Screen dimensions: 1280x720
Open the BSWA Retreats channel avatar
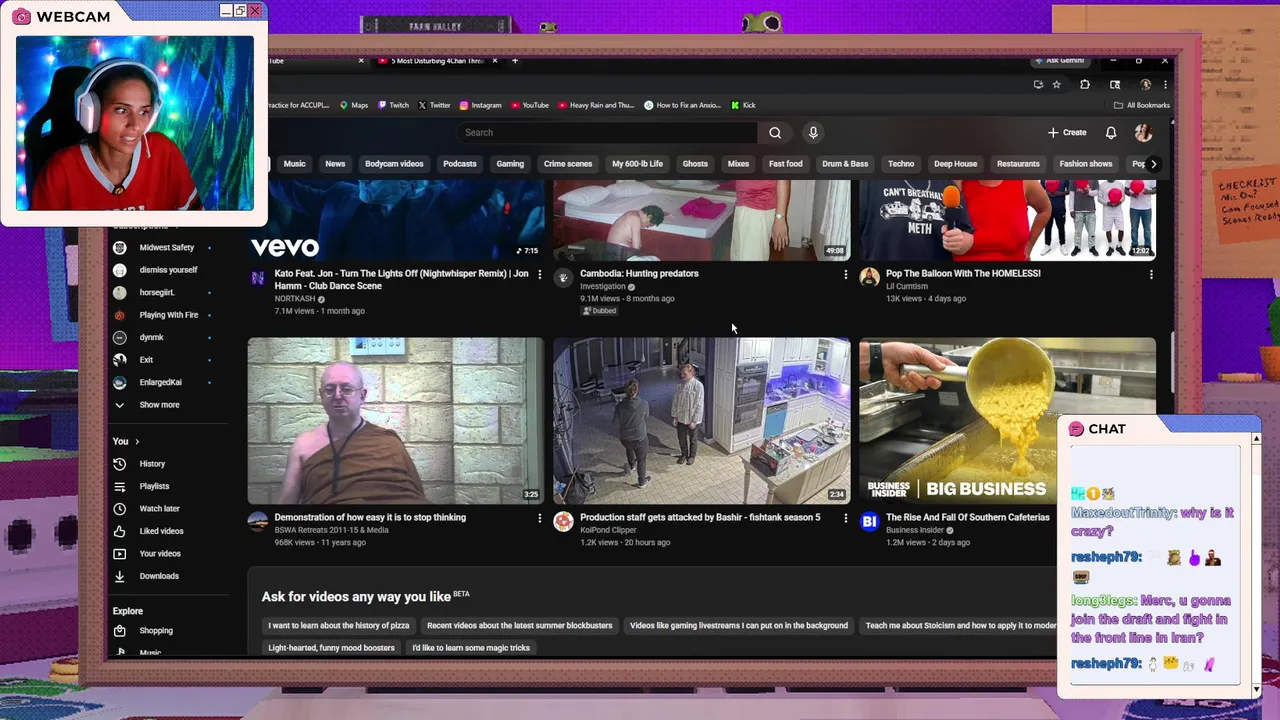tap(258, 522)
